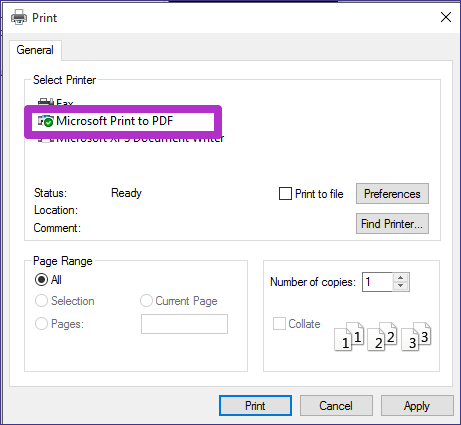This screenshot has height=425, width=461.
Task: Open printer Preferences
Action: tap(392, 194)
